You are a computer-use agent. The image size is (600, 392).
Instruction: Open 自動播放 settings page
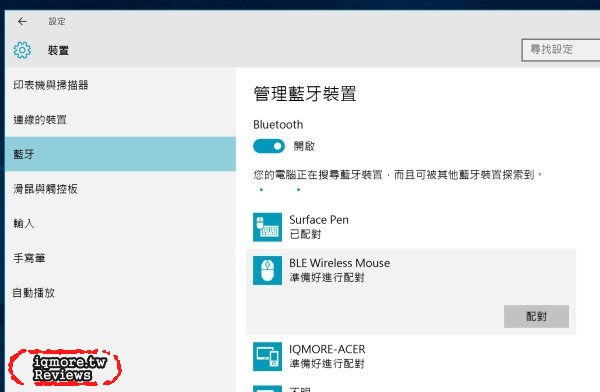click(x=120, y=293)
